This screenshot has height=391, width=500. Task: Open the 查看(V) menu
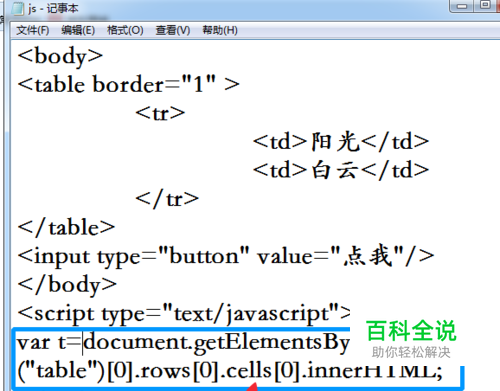click(x=173, y=31)
